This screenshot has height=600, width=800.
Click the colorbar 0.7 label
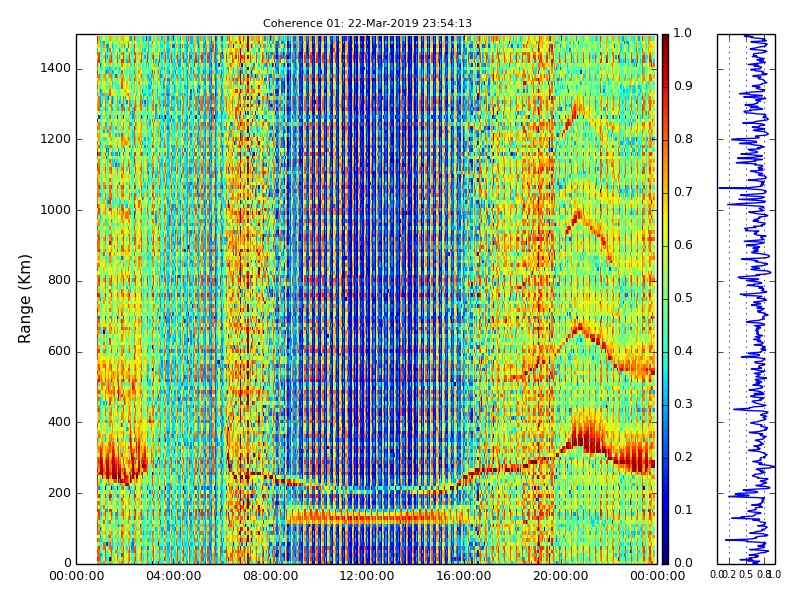(683, 192)
